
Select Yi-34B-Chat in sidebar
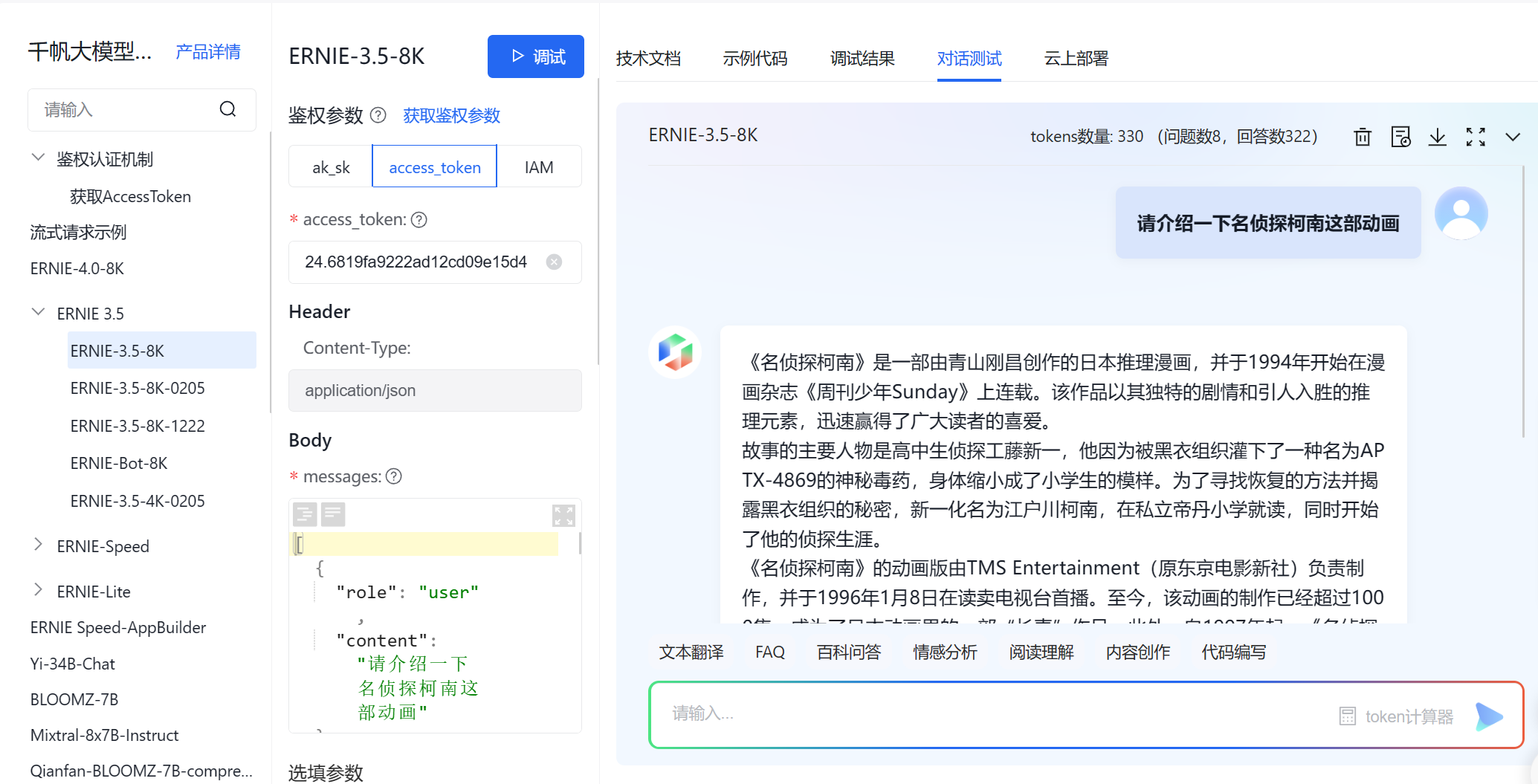click(73, 664)
